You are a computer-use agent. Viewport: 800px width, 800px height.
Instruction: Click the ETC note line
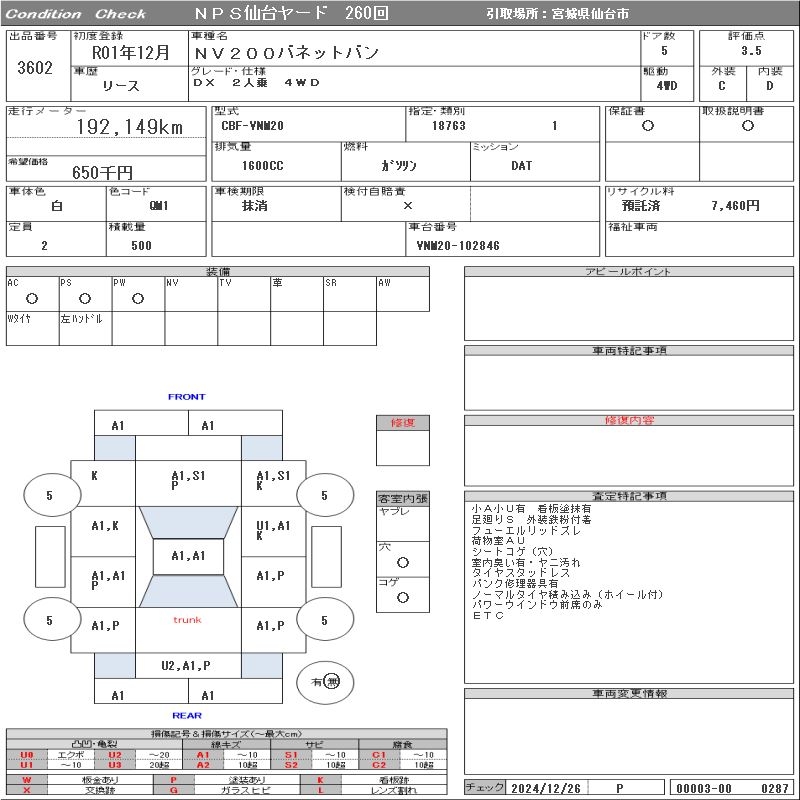(x=488, y=615)
